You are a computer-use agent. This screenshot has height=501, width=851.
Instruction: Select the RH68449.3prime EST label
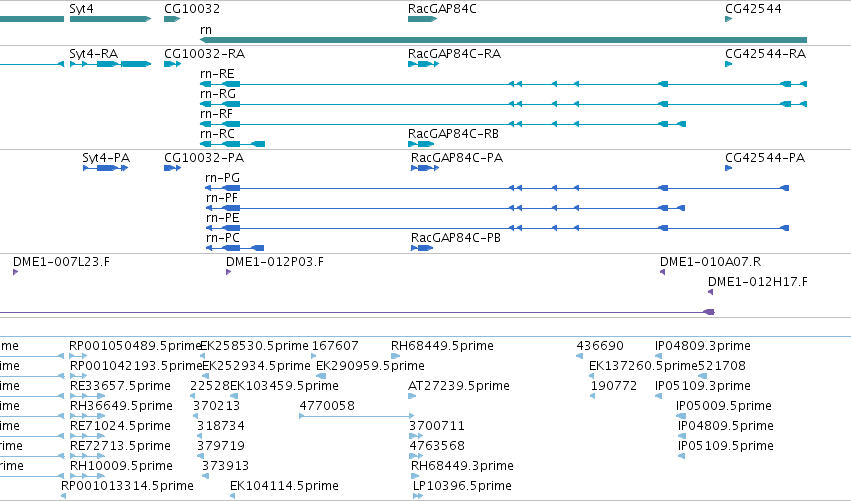point(462,467)
